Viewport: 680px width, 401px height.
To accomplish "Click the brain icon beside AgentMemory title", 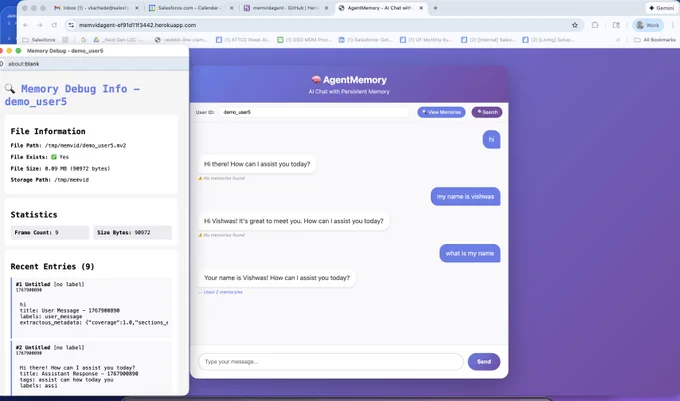I will [316, 80].
